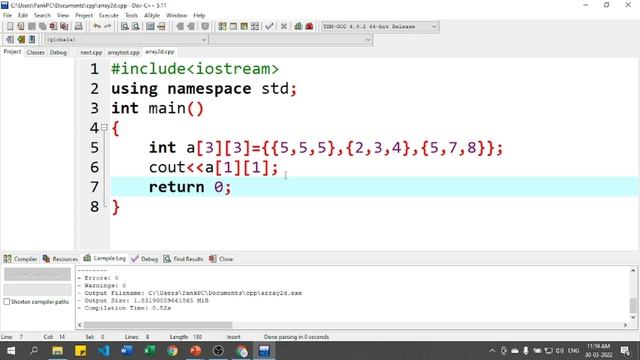Open the bottom panel Debug tab
This screenshot has width=640, height=360.
pos(145,259)
